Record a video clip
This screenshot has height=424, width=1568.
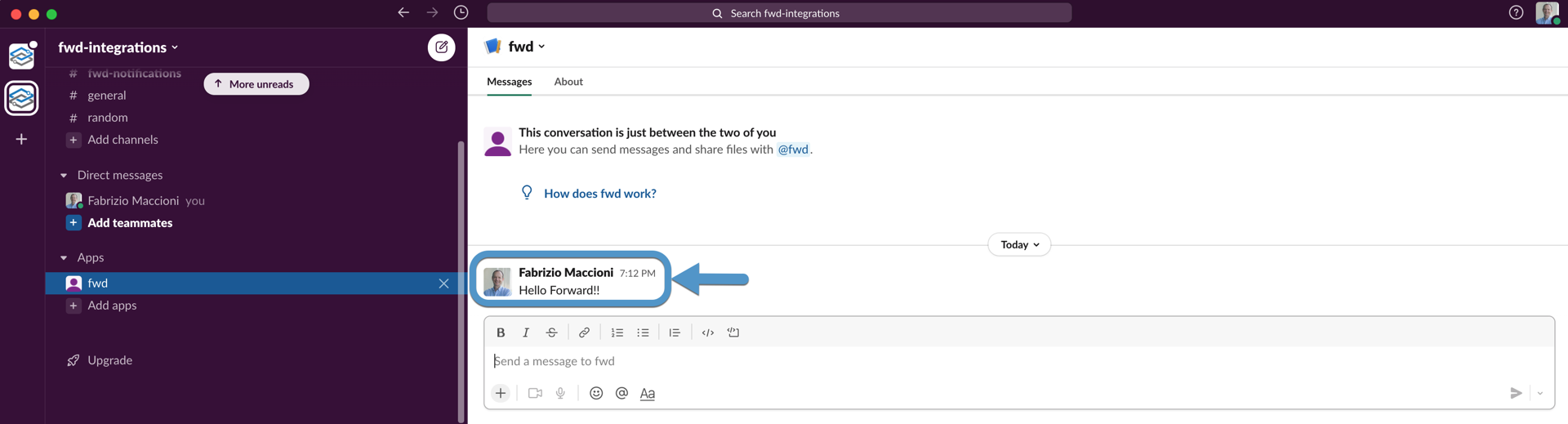click(535, 393)
